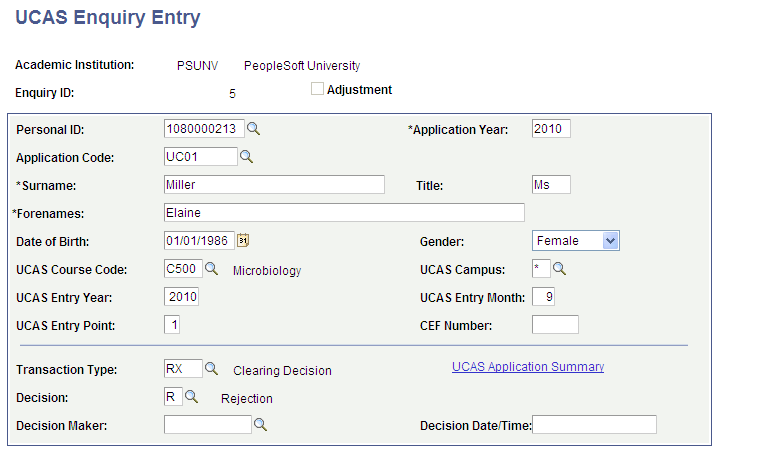Click Application Code lookup magnifier

click(x=246, y=156)
